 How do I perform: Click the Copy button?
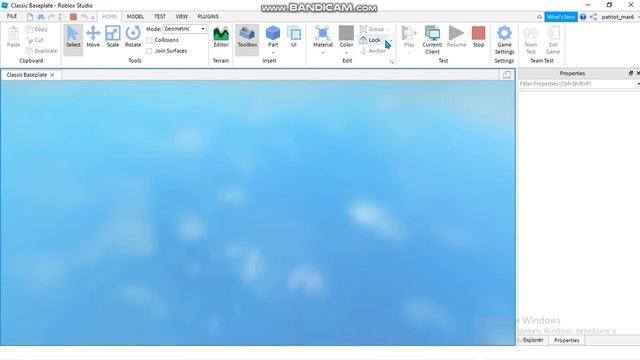(x=37, y=29)
